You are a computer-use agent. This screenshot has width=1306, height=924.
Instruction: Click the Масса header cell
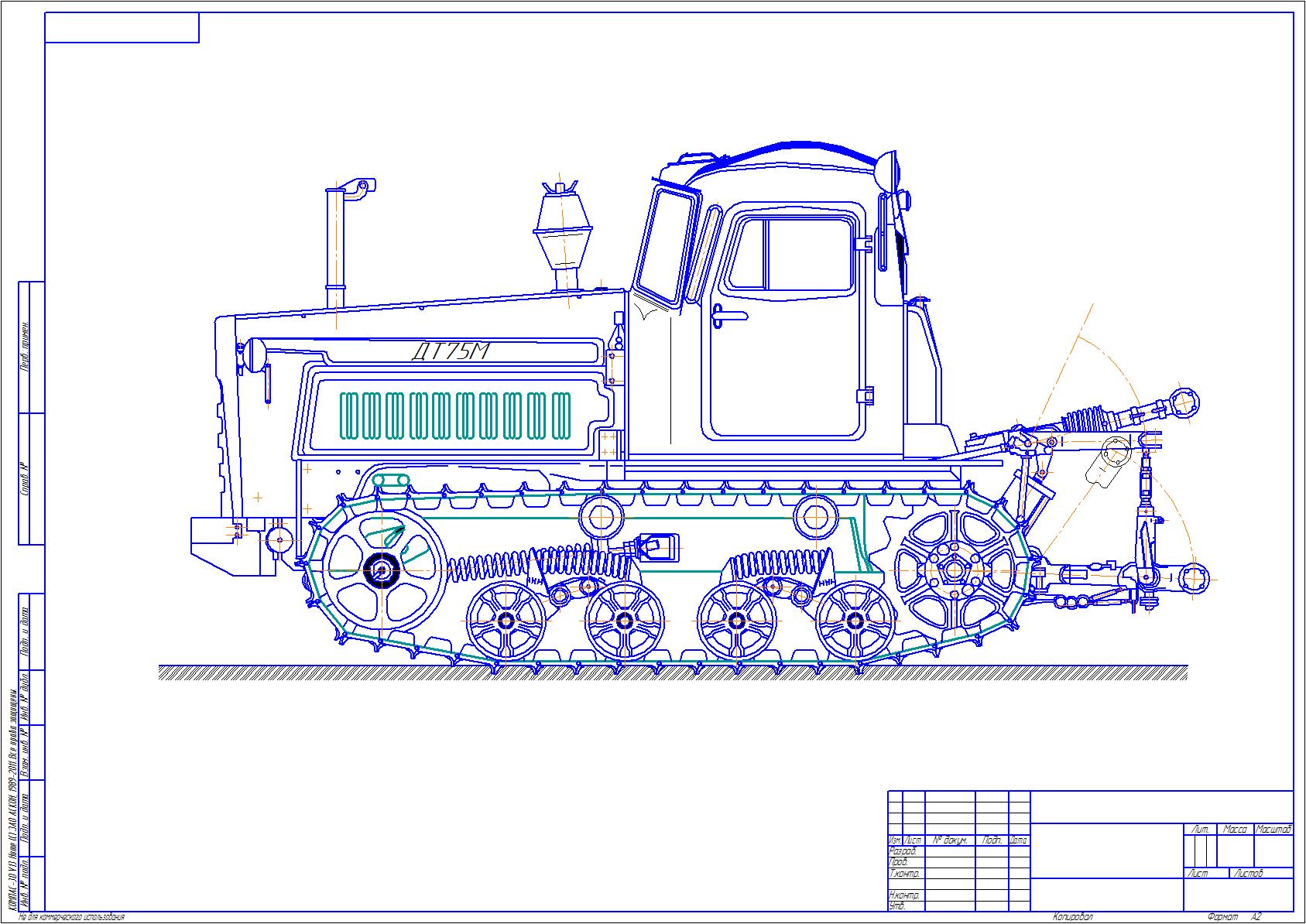1235,829
